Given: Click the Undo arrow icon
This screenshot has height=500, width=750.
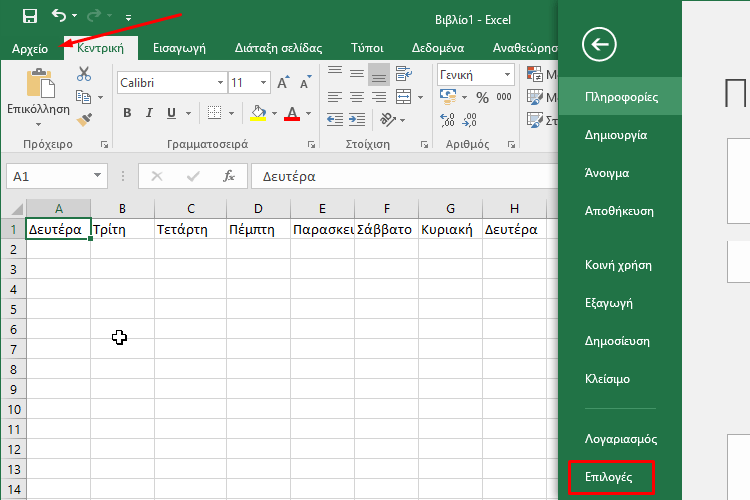Looking at the screenshot, I should (x=59, y=16).
